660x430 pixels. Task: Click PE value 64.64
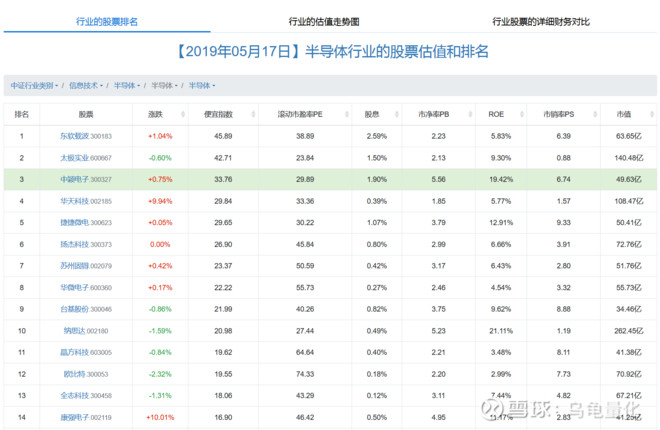tap(305, 353)
